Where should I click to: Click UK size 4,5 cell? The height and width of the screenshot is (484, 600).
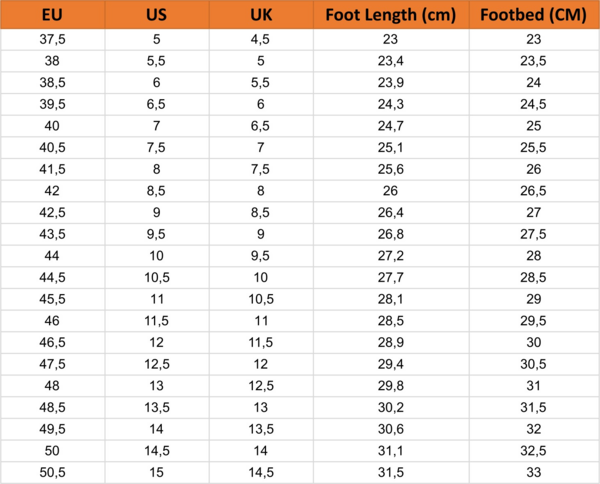(x=259, y=38)
